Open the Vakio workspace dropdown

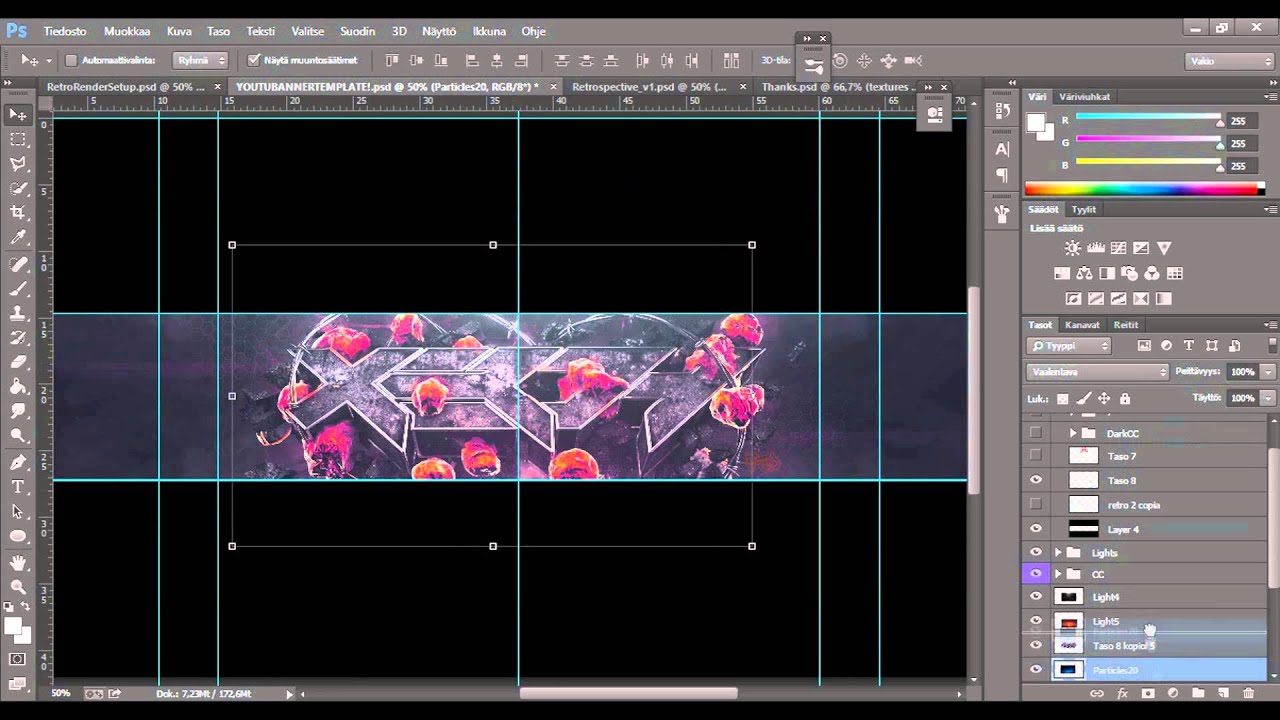click(1229, 61)
